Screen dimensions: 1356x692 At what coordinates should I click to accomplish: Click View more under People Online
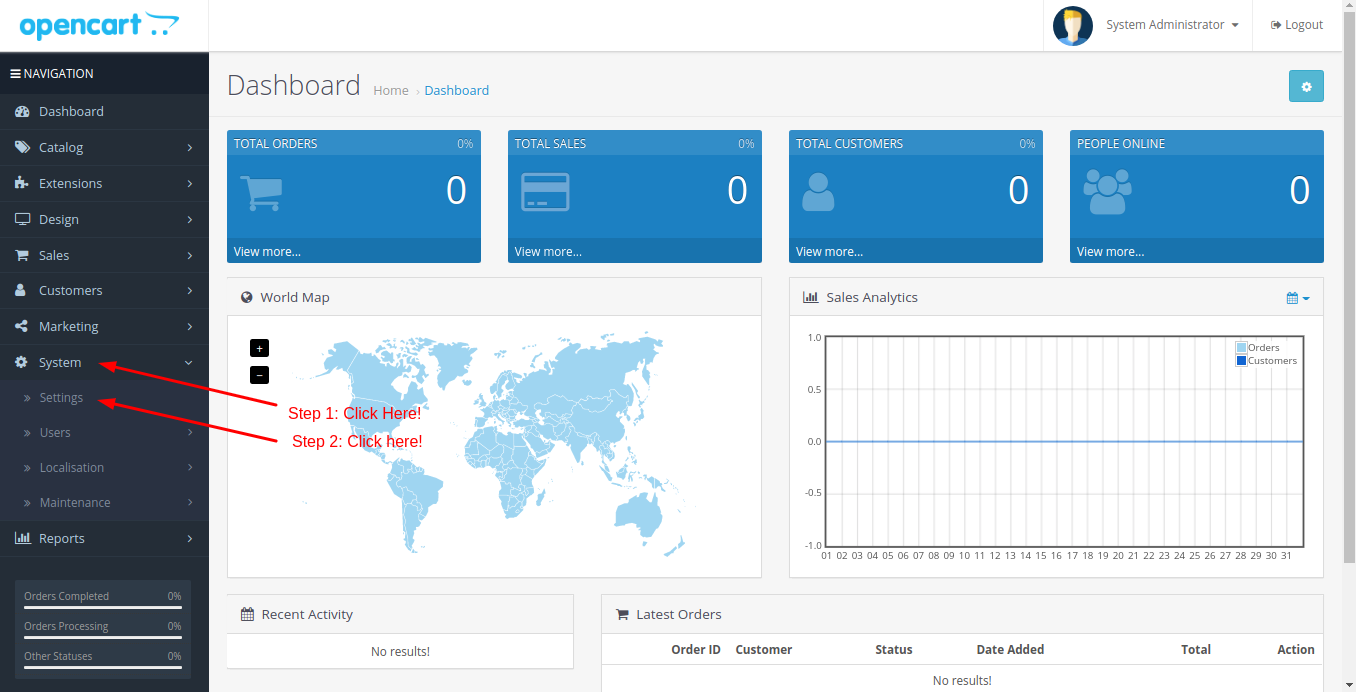click(1110, 251)
